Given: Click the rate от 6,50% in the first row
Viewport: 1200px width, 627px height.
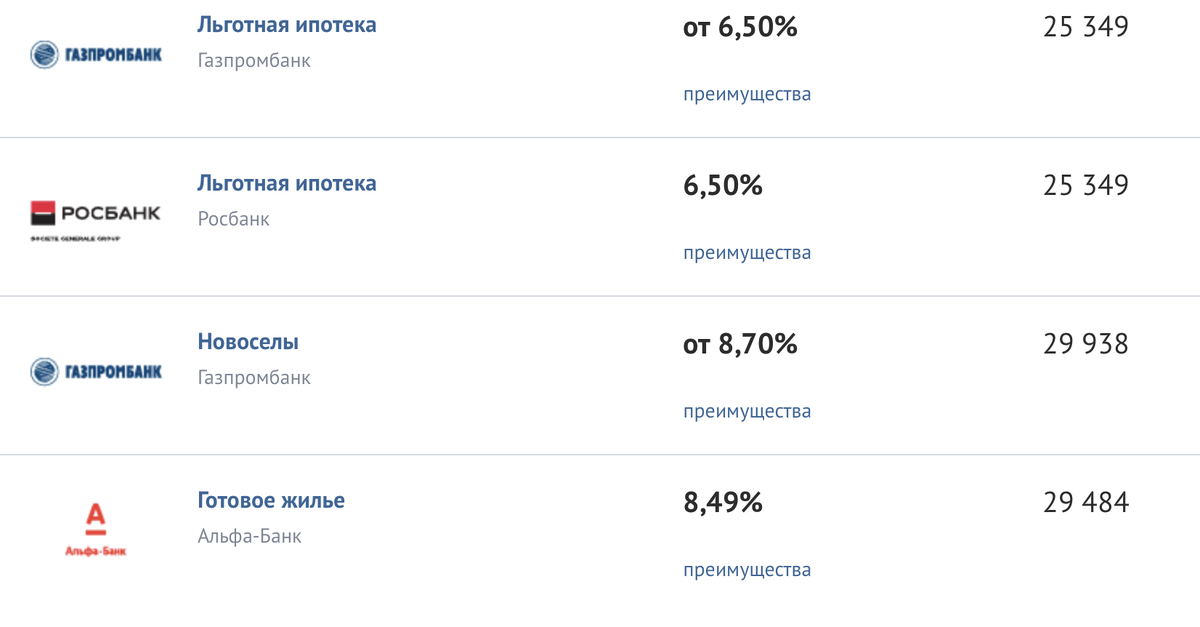Looking at the screenshot, I should [741, 27].
